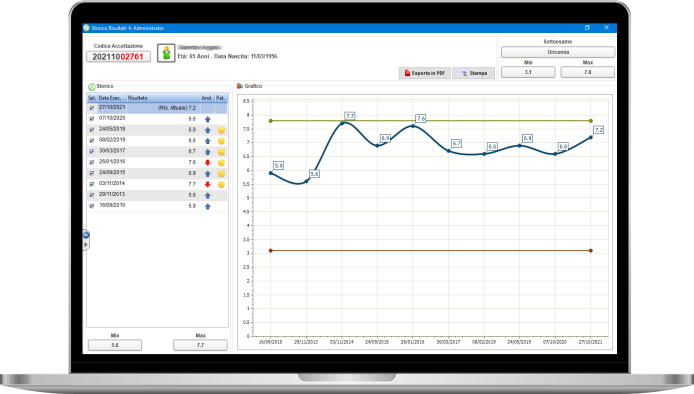Click the red down arrow for 26/01/2016
This screenshot has height=394, width=694.
pyautogui.click(x=208, y=162)
